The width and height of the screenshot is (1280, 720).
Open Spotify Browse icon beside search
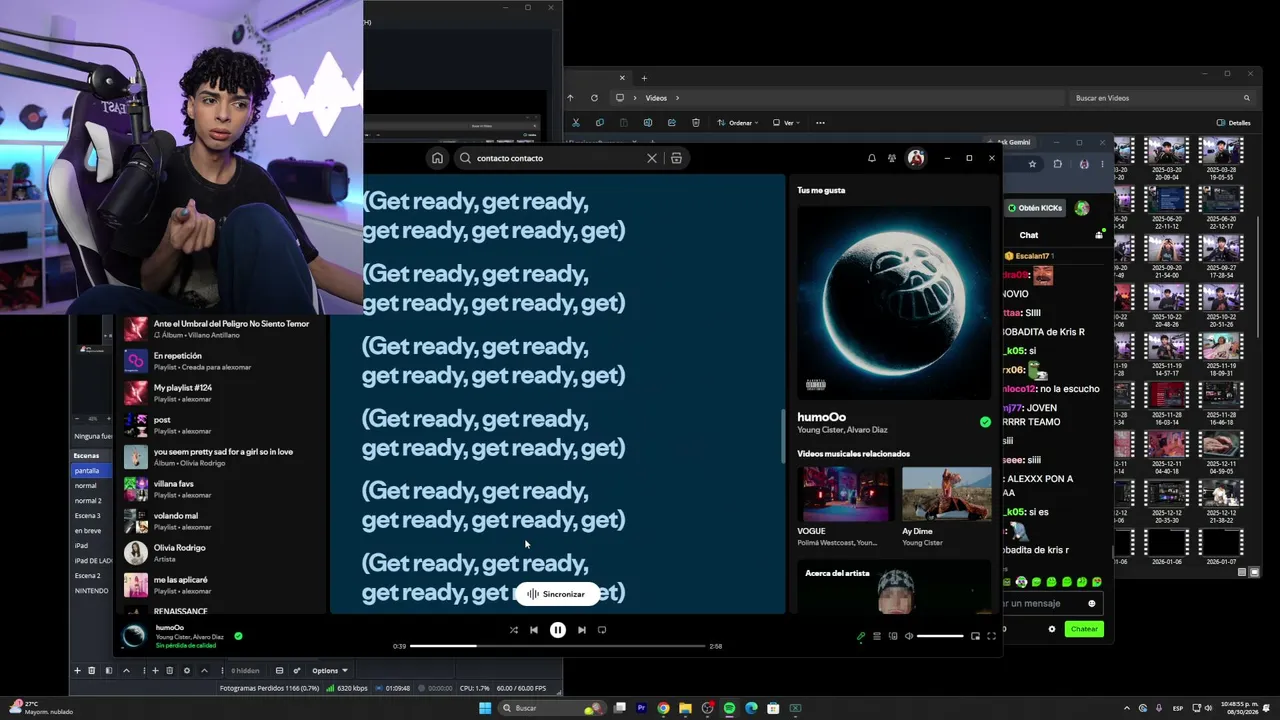tap(676, 158)
